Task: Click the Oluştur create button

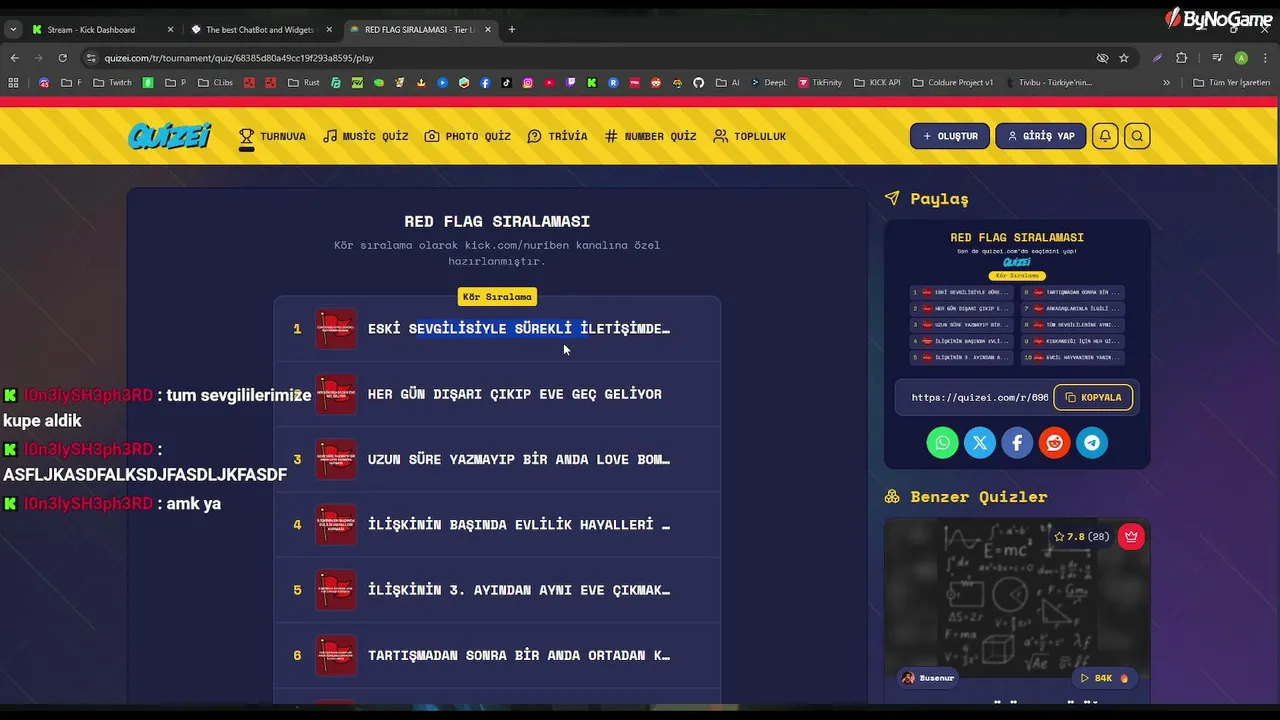Action: click(x=950, y=136)
